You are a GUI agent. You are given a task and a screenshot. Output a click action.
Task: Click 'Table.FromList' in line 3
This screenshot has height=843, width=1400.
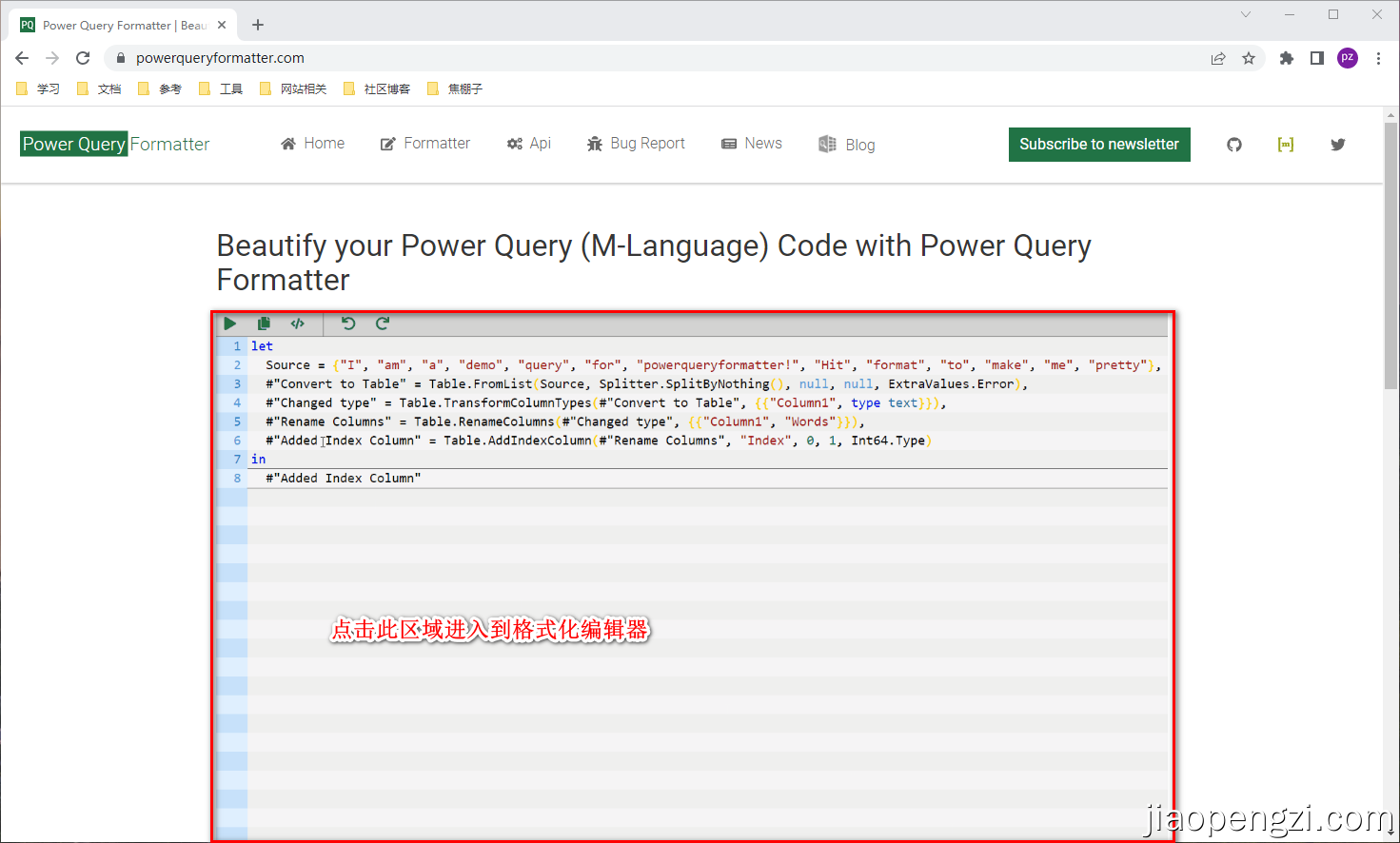(481, 384)
